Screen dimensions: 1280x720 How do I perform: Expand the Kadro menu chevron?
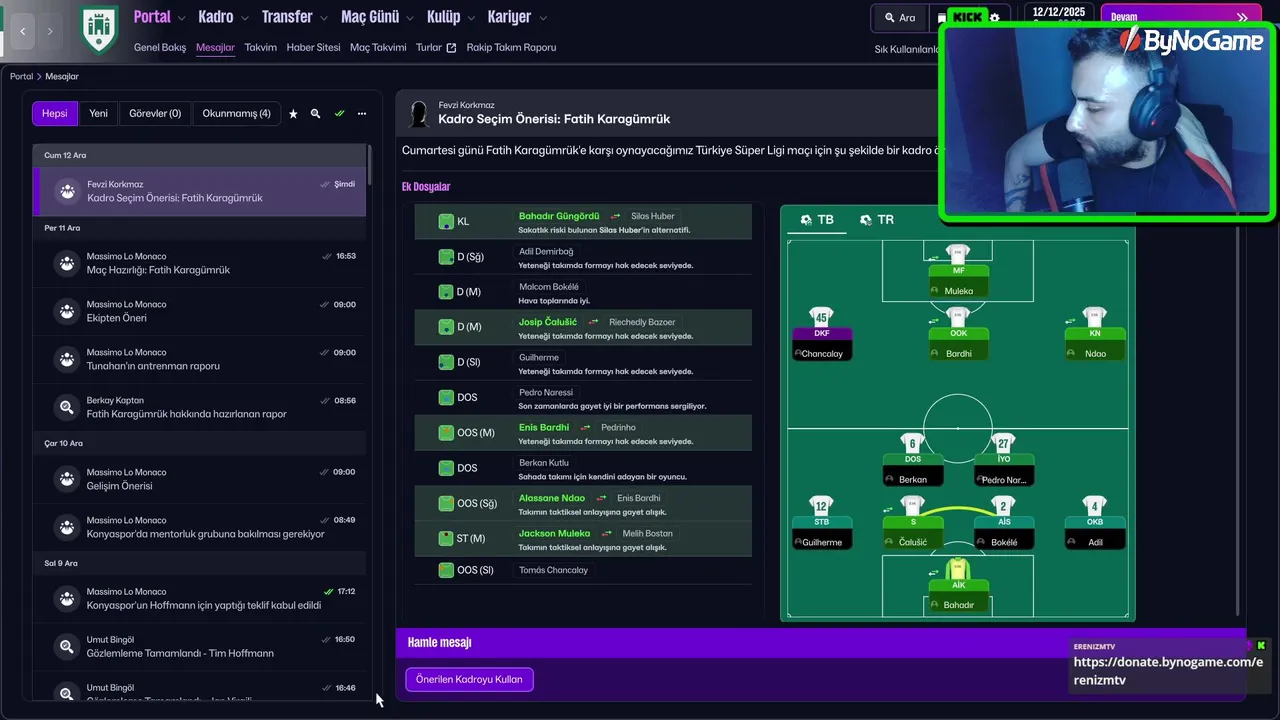click(x=243, y=17)
